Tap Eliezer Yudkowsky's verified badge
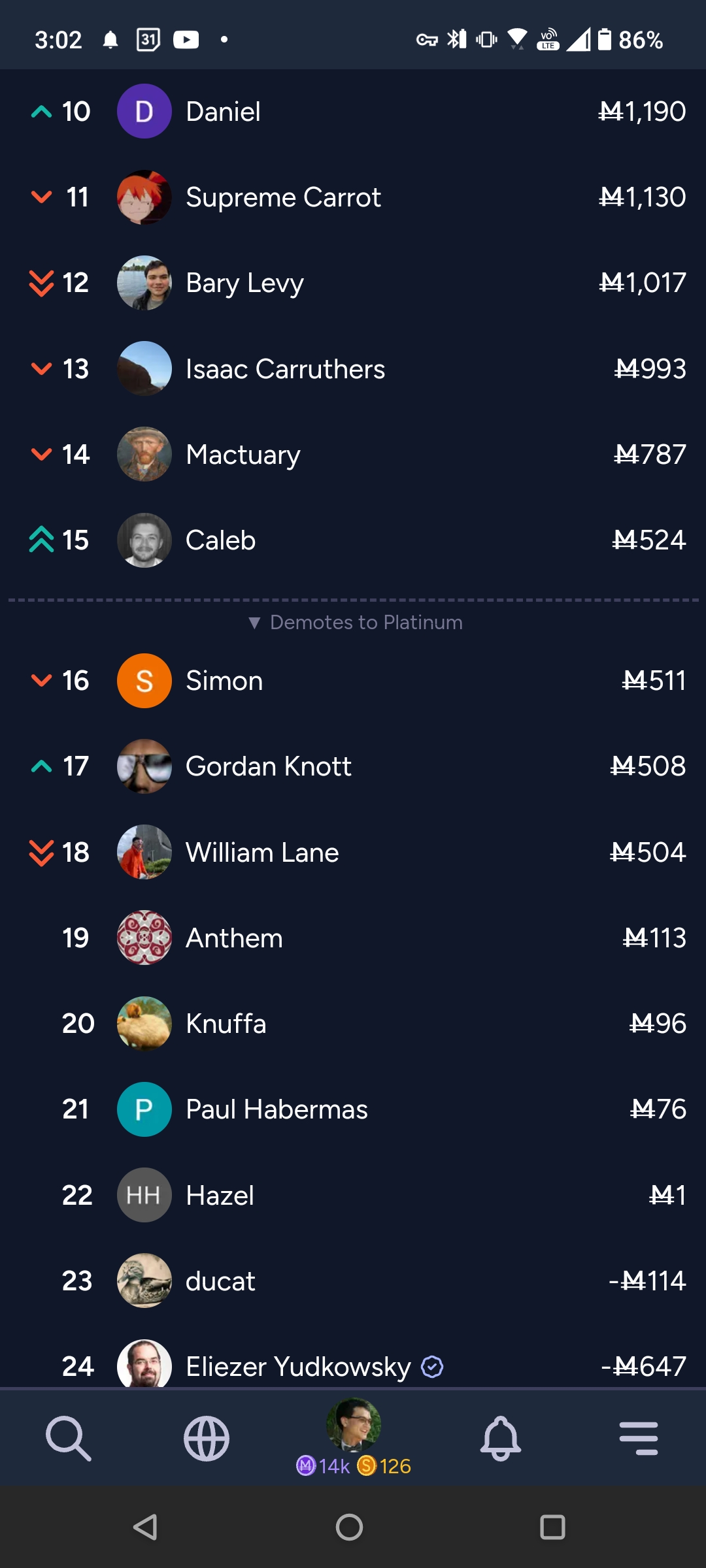 click(432, 1366)
